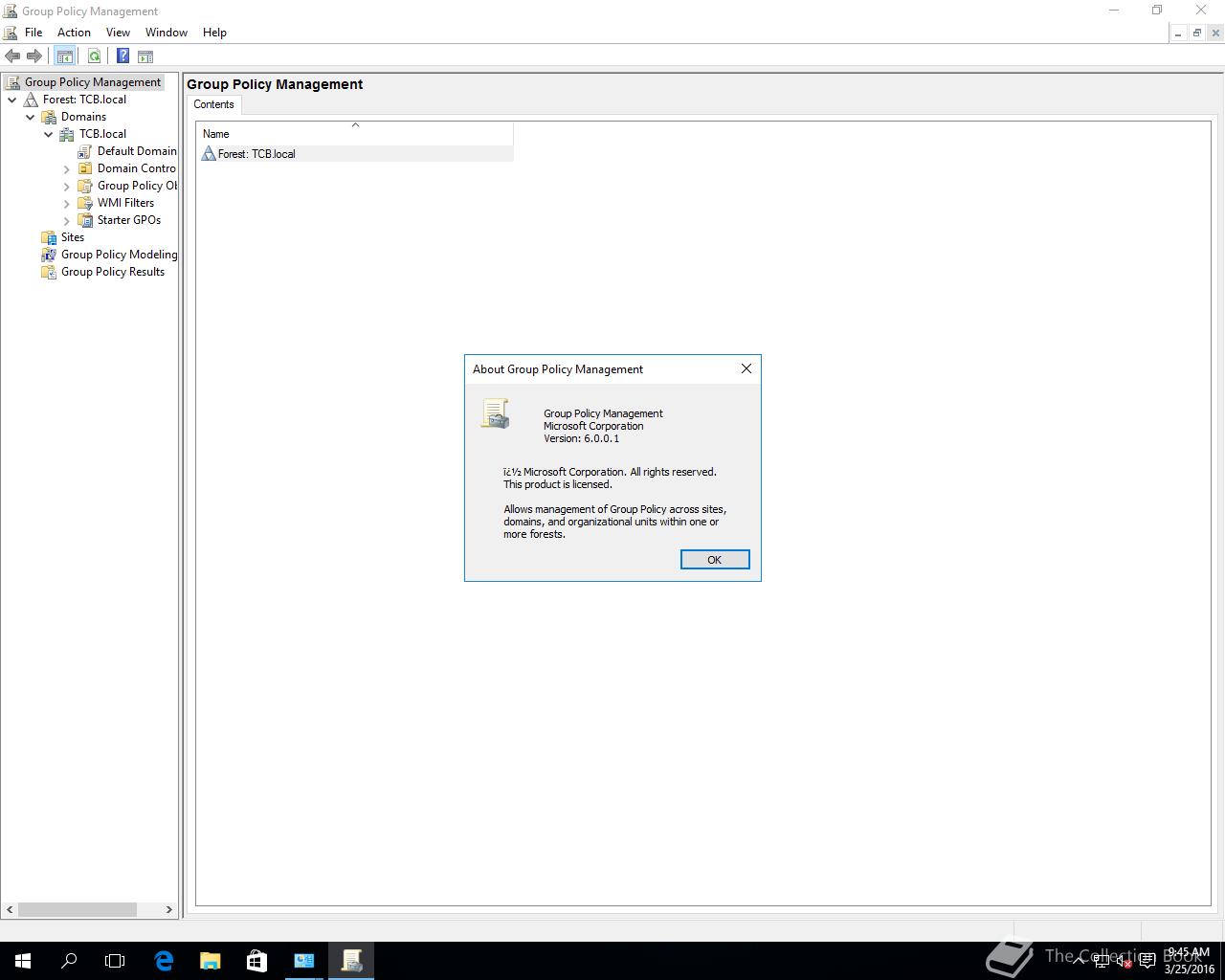Open the Action Center notification icon
Image resolution: width=1225 pixels, height=980 pixels.
pyautogui.click(x=1147, y=961)
